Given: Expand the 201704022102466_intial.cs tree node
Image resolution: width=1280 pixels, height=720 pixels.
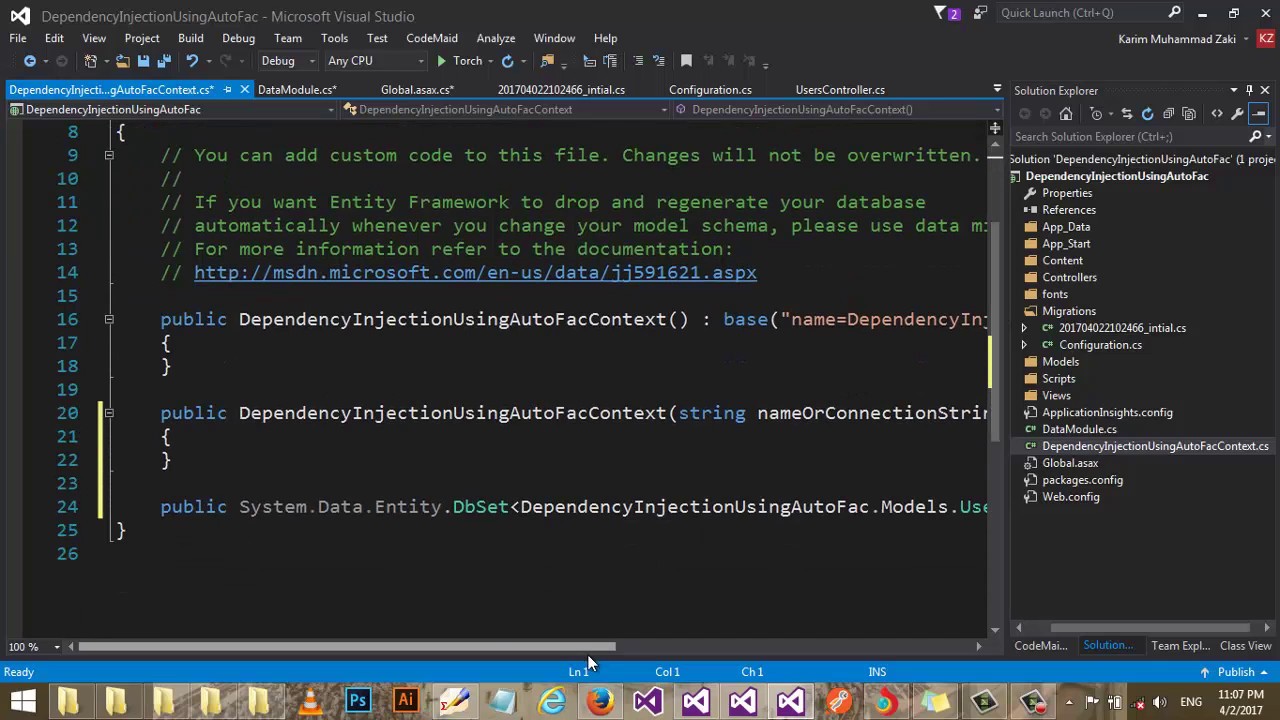Looking at the screenshot, I should tap(1023, 328).
